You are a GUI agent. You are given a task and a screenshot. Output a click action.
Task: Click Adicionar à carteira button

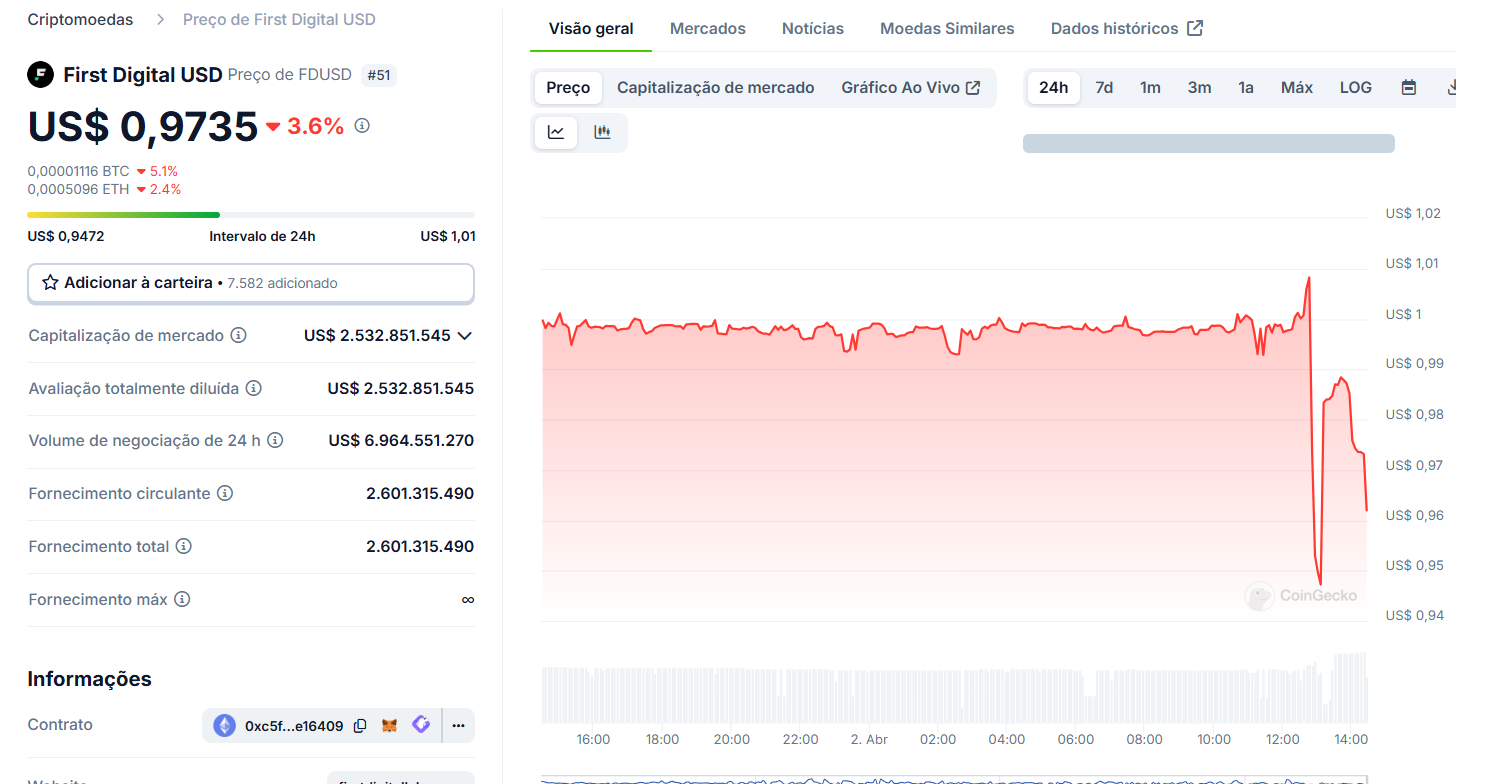251,283
